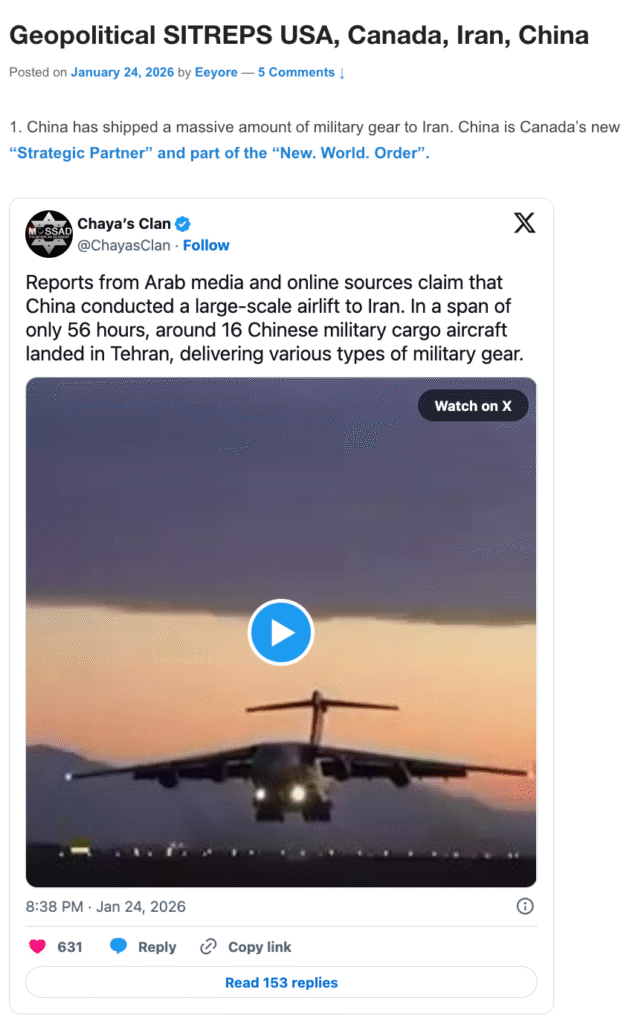The width and height of the screenshot is (638, 1024).
Task: Click Read 153 replies button
Action: [x=281, y=982]
